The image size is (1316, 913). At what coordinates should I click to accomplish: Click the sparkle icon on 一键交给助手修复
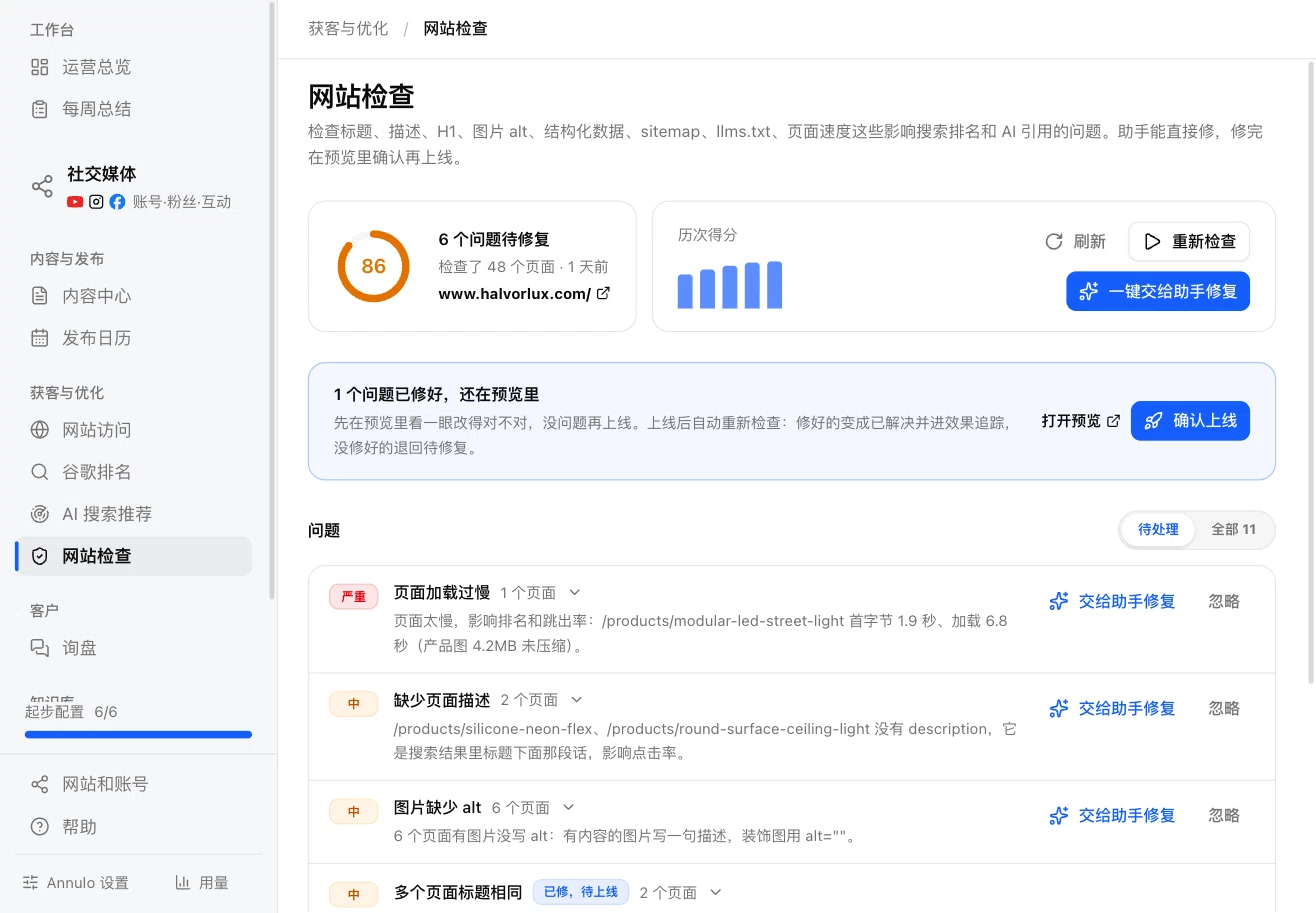(x=1089, y=291)
